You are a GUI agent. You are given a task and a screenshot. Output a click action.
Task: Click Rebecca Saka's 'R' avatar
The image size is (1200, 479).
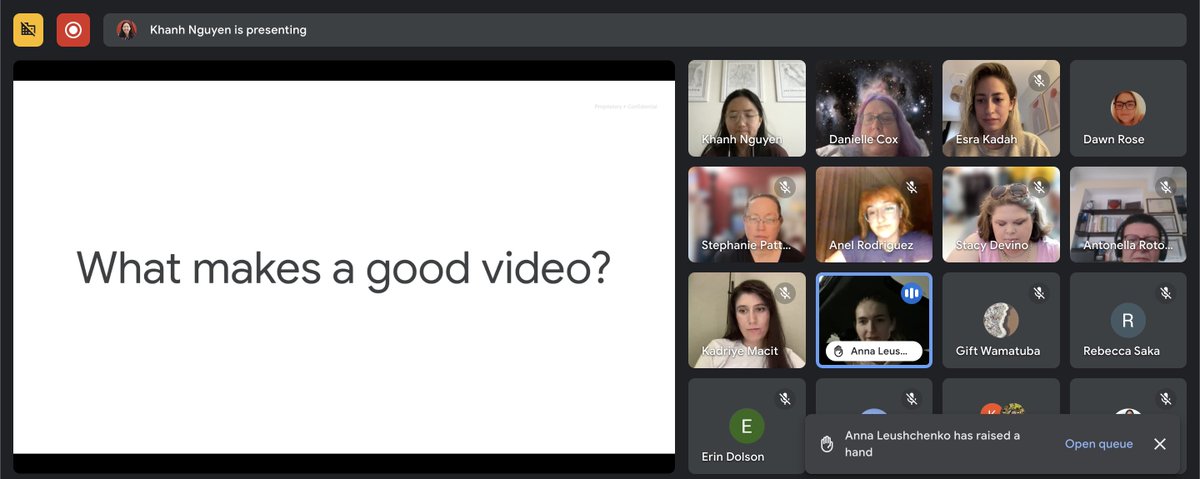click(1128, 320)
